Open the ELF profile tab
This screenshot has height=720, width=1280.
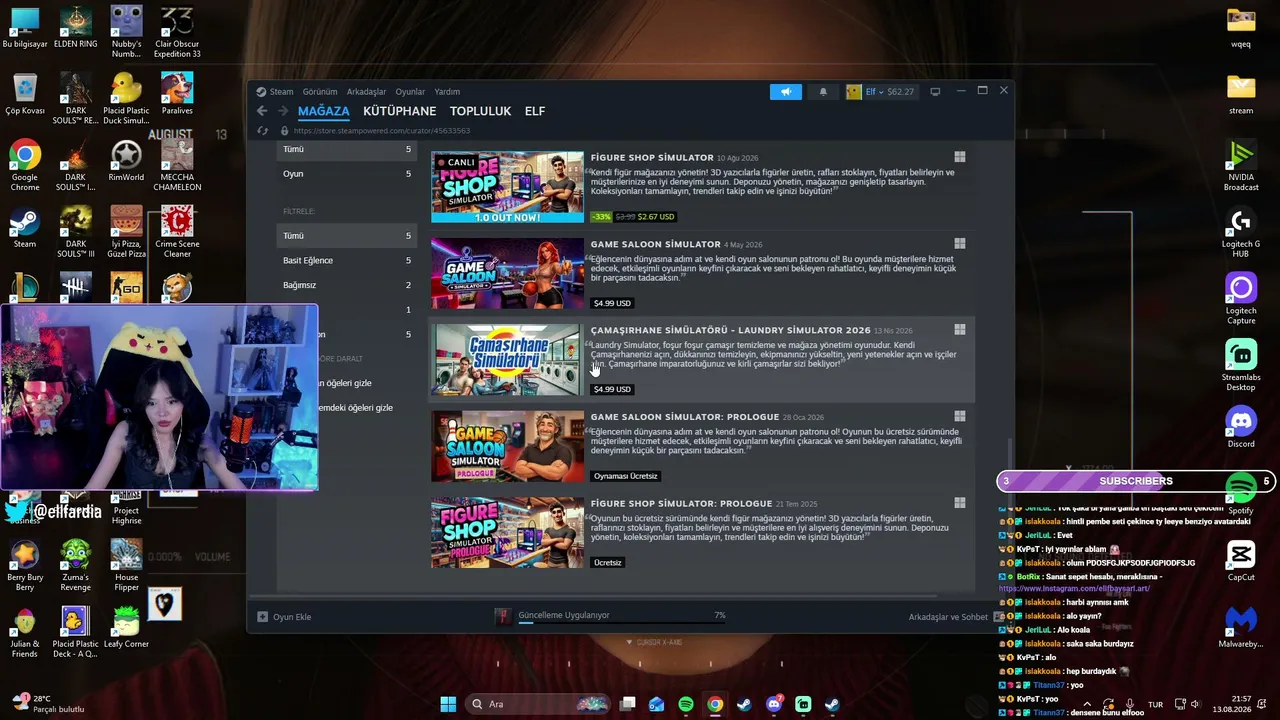[535, 111]
